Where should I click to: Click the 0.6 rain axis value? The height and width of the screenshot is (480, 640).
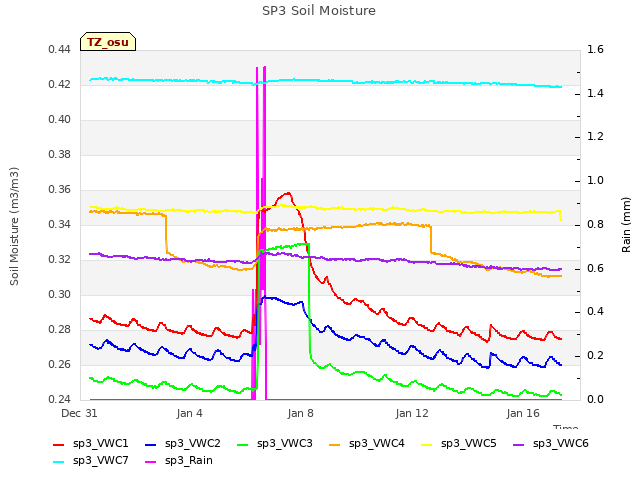point(596,268)
